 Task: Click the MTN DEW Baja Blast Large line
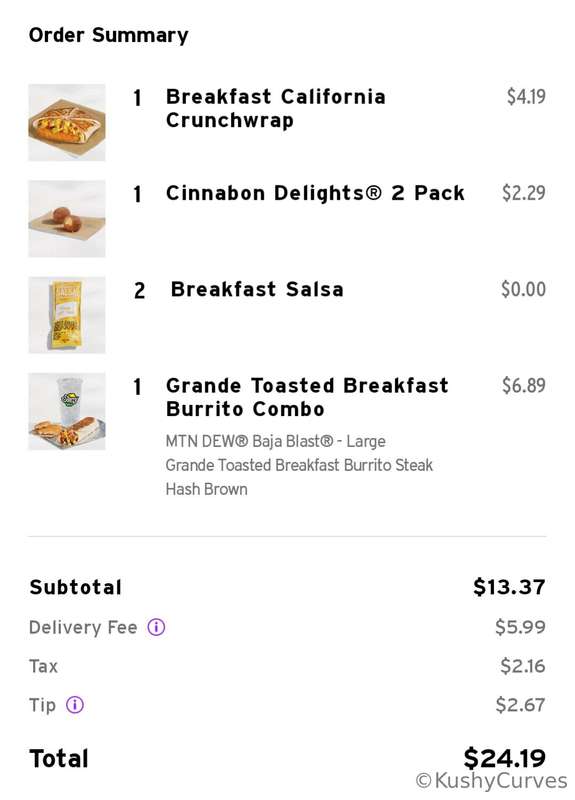pyautogui.click(x=276, y=441)
